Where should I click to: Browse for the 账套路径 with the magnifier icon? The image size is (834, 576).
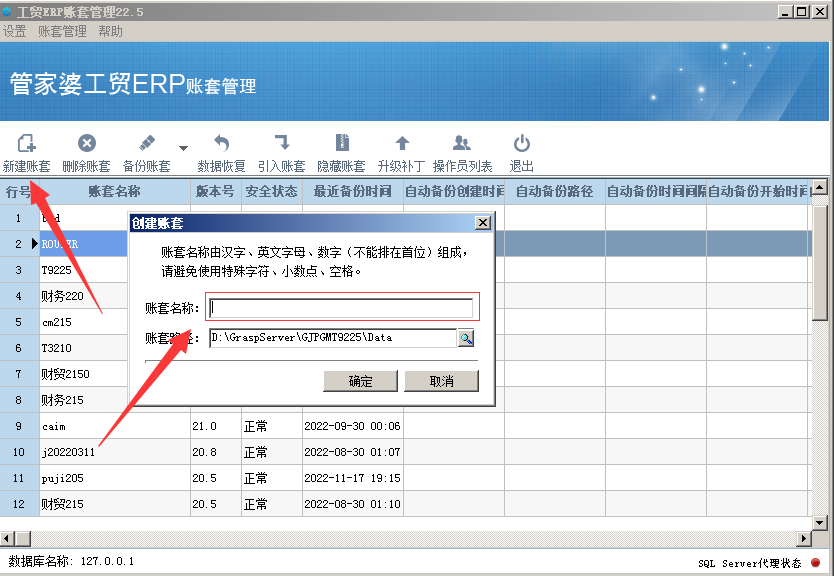point(466,338)
